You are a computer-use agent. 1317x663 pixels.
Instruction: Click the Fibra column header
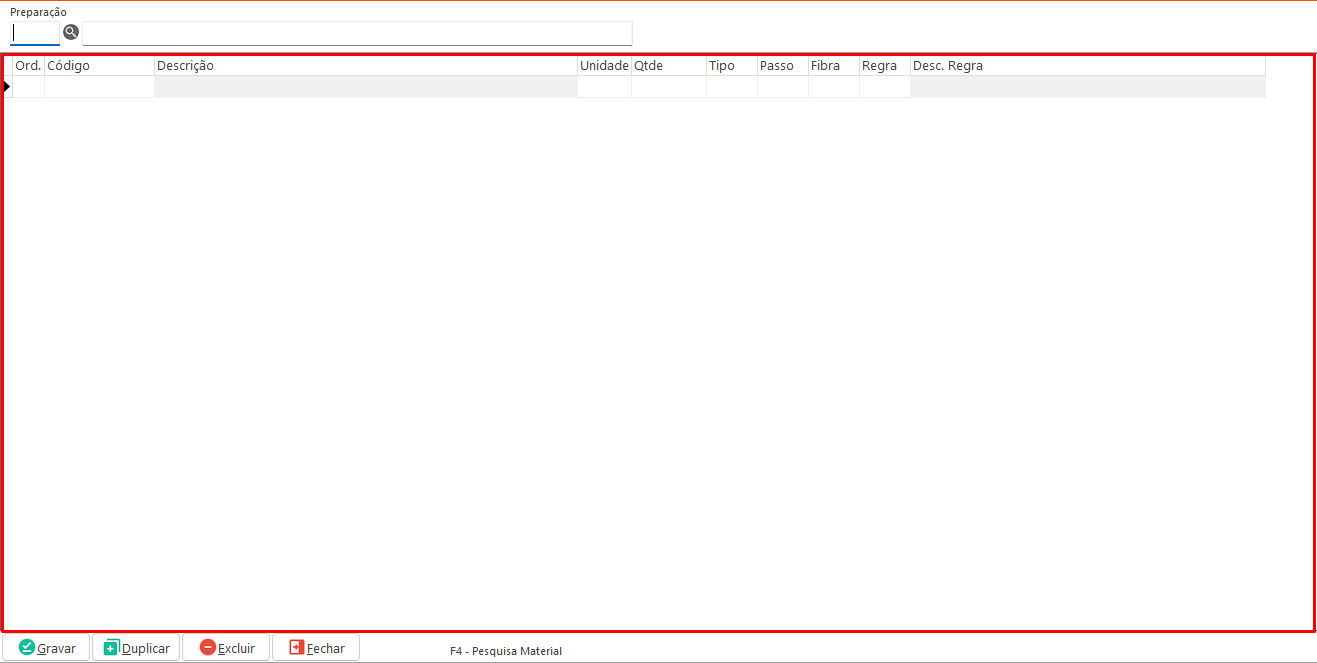coord(833,66)
